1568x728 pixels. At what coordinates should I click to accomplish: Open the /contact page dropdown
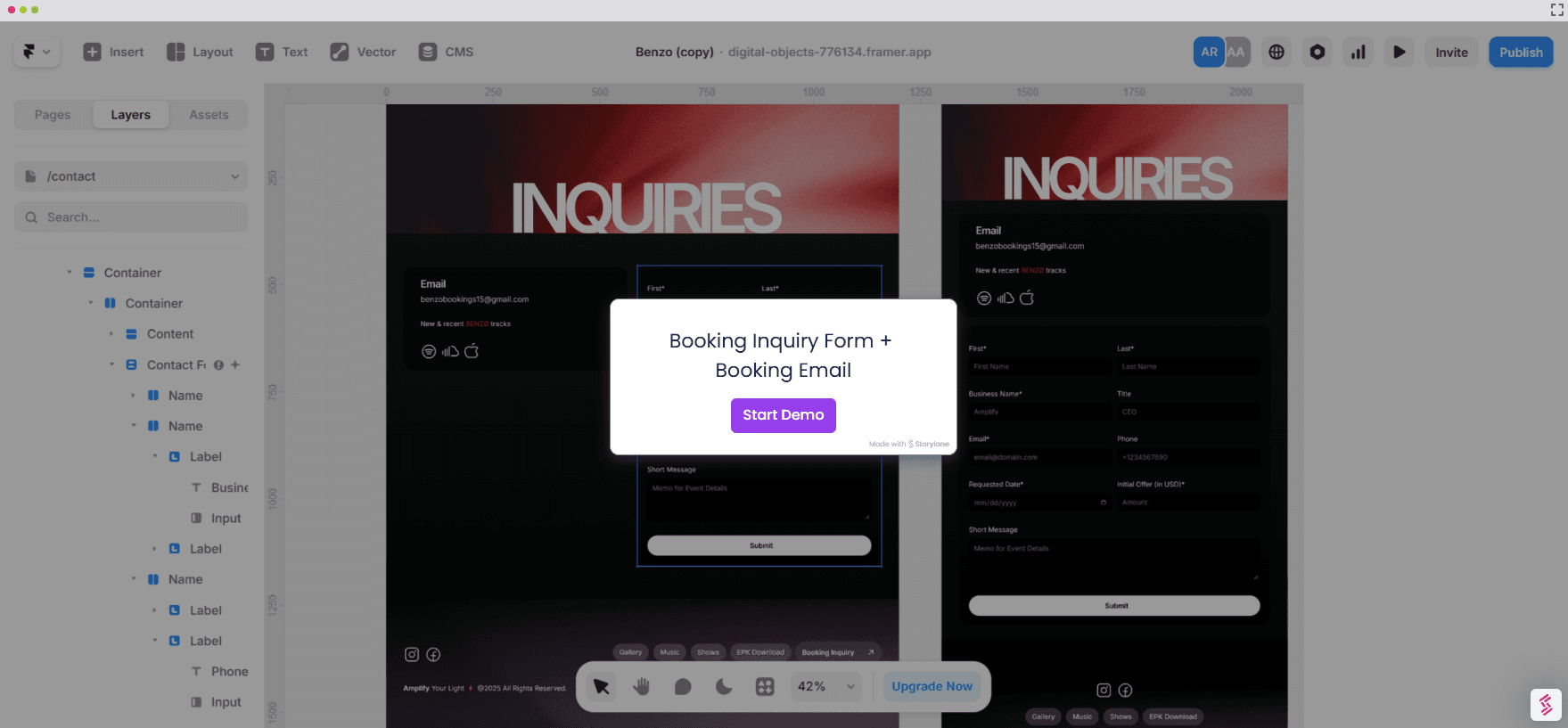click(131, 176)
